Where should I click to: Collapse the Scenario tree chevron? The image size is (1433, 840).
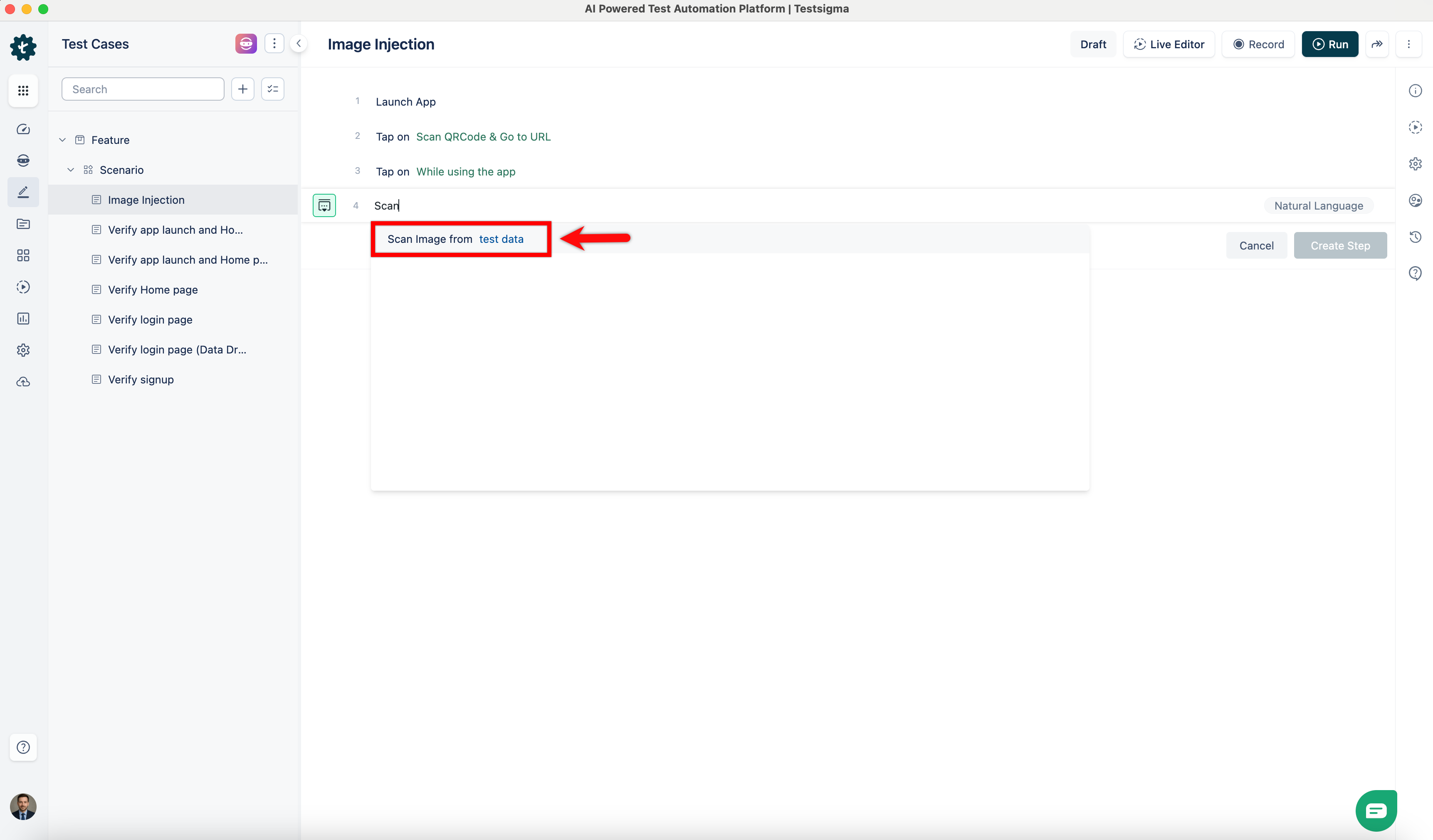71,170
